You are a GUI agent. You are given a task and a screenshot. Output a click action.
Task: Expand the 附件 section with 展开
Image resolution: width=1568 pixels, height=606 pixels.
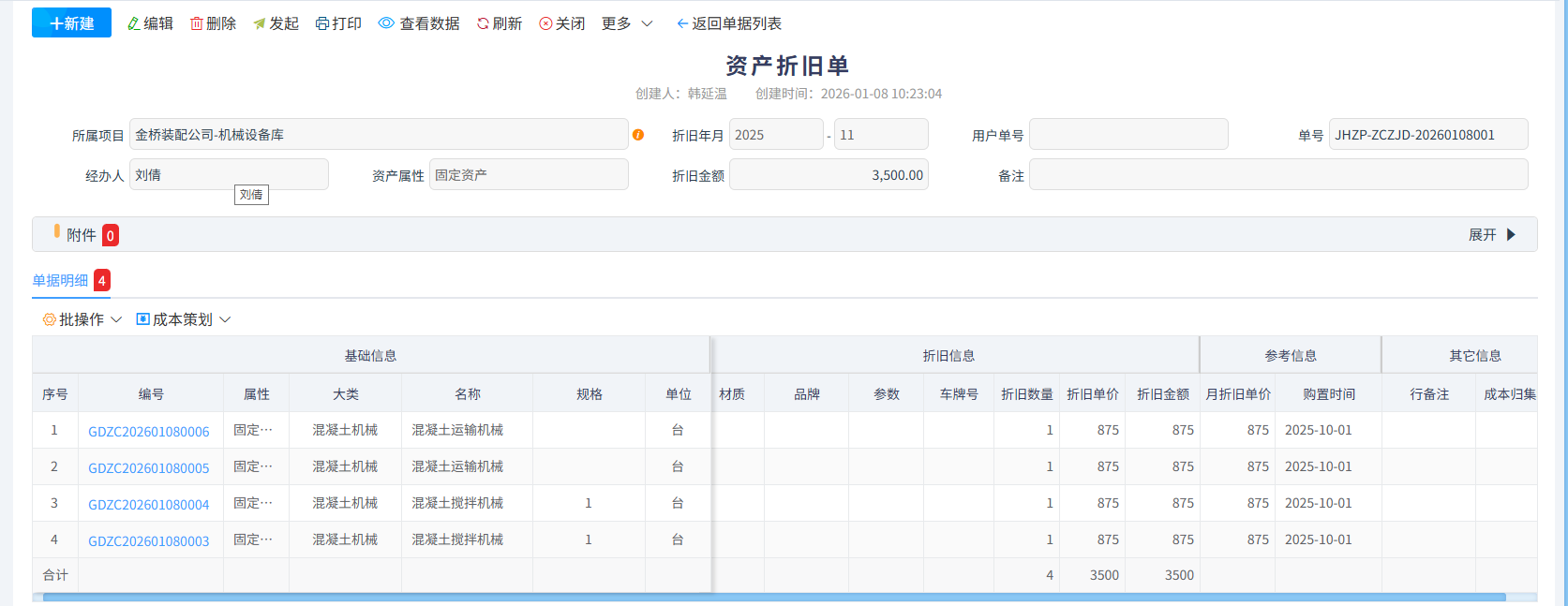pyautogui.click(x=1491, y=235)
